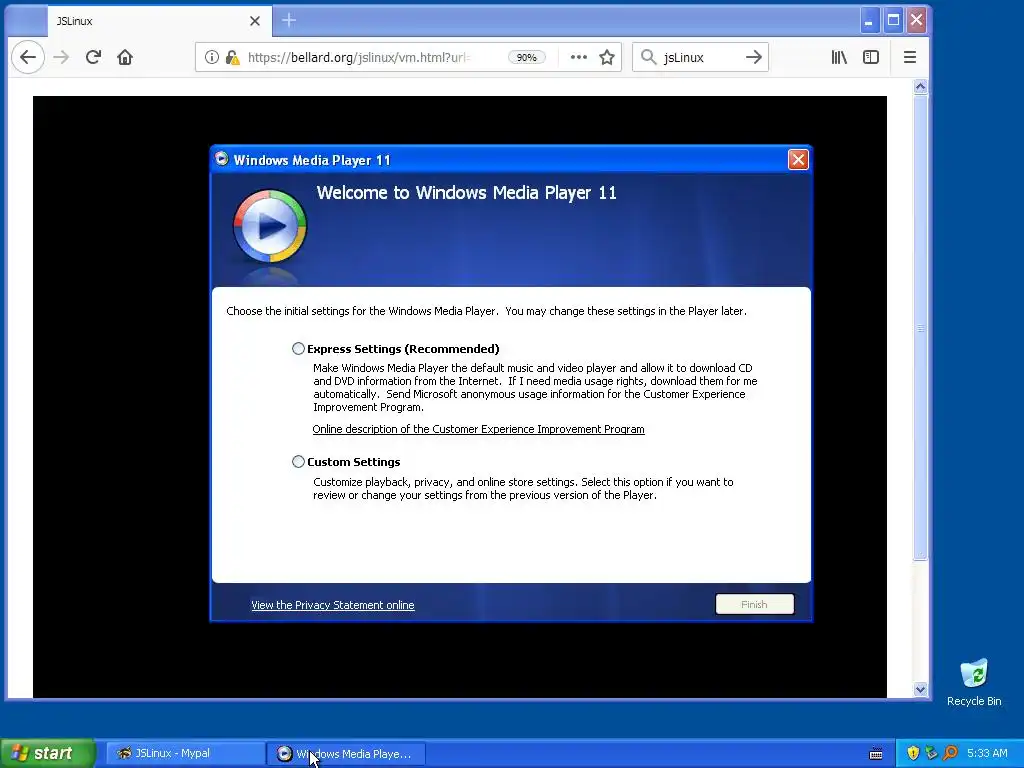Image resolution: width=1024 pixels, height=768 pixels.
Task: Close the JSLinux tab
Action: pyautogui.click(x=255, y=21)
